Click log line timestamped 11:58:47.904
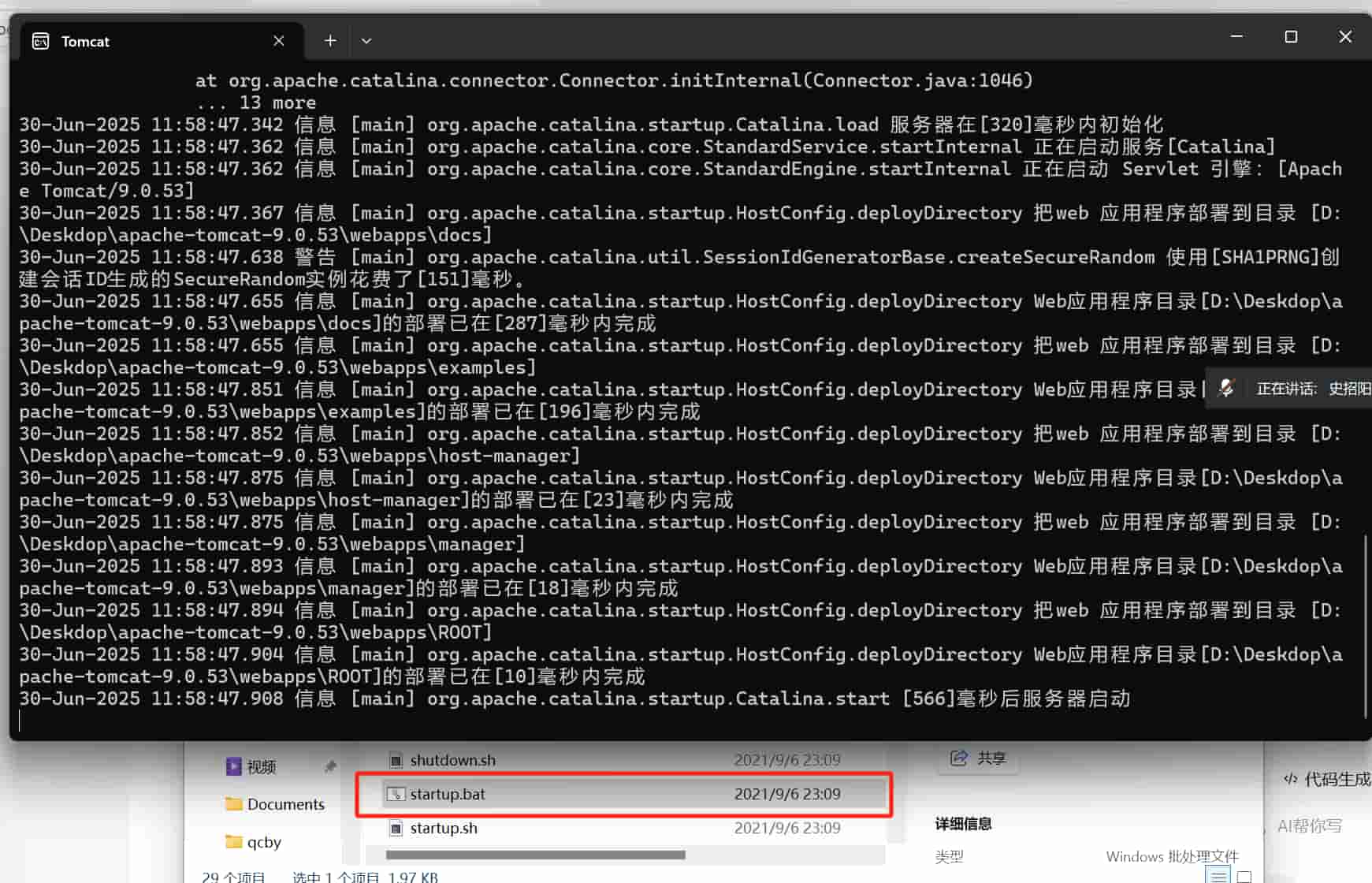This screenshot has height=883, width=1372. 681,665
